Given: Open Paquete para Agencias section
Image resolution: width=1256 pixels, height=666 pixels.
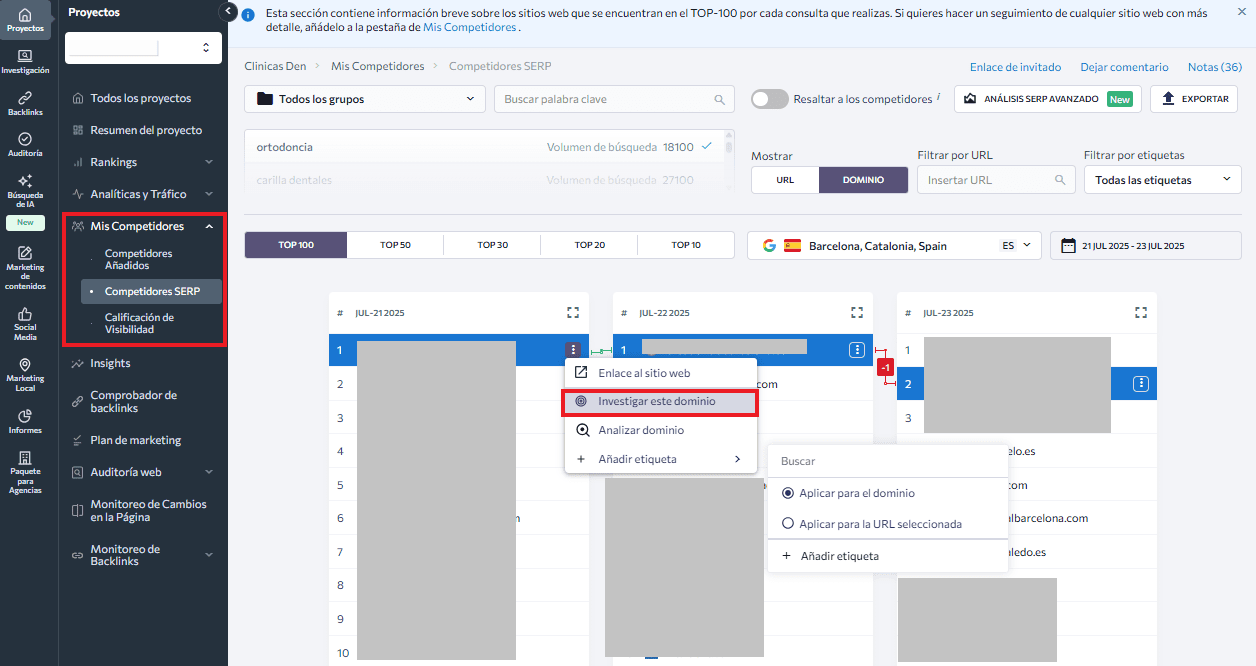Looking at the screenshot, I should point(25,473).
